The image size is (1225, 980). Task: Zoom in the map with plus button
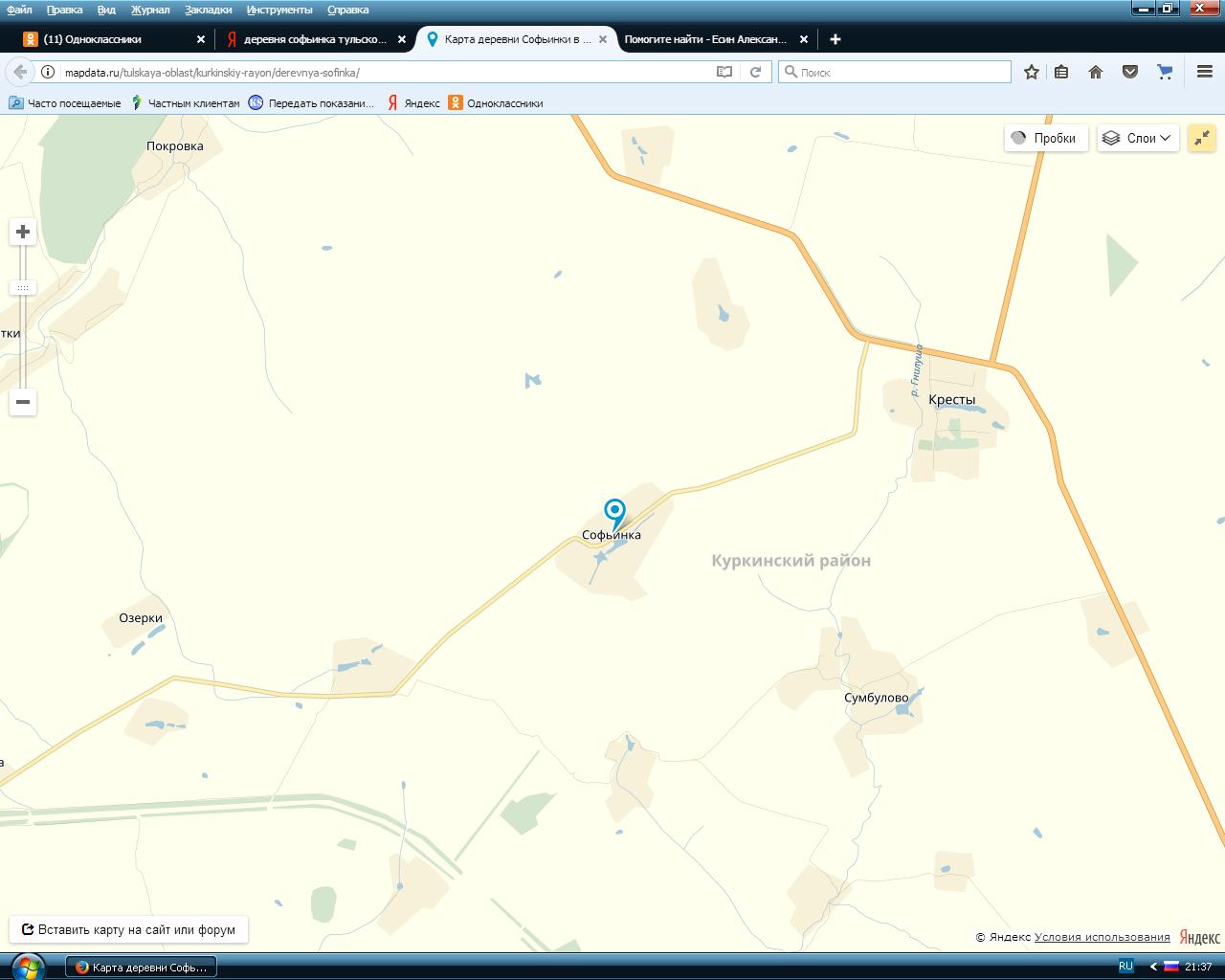coord(23,232)
